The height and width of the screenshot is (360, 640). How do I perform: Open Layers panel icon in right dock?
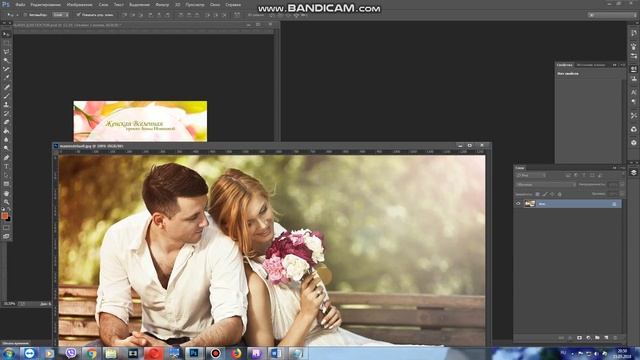(633, 173)
